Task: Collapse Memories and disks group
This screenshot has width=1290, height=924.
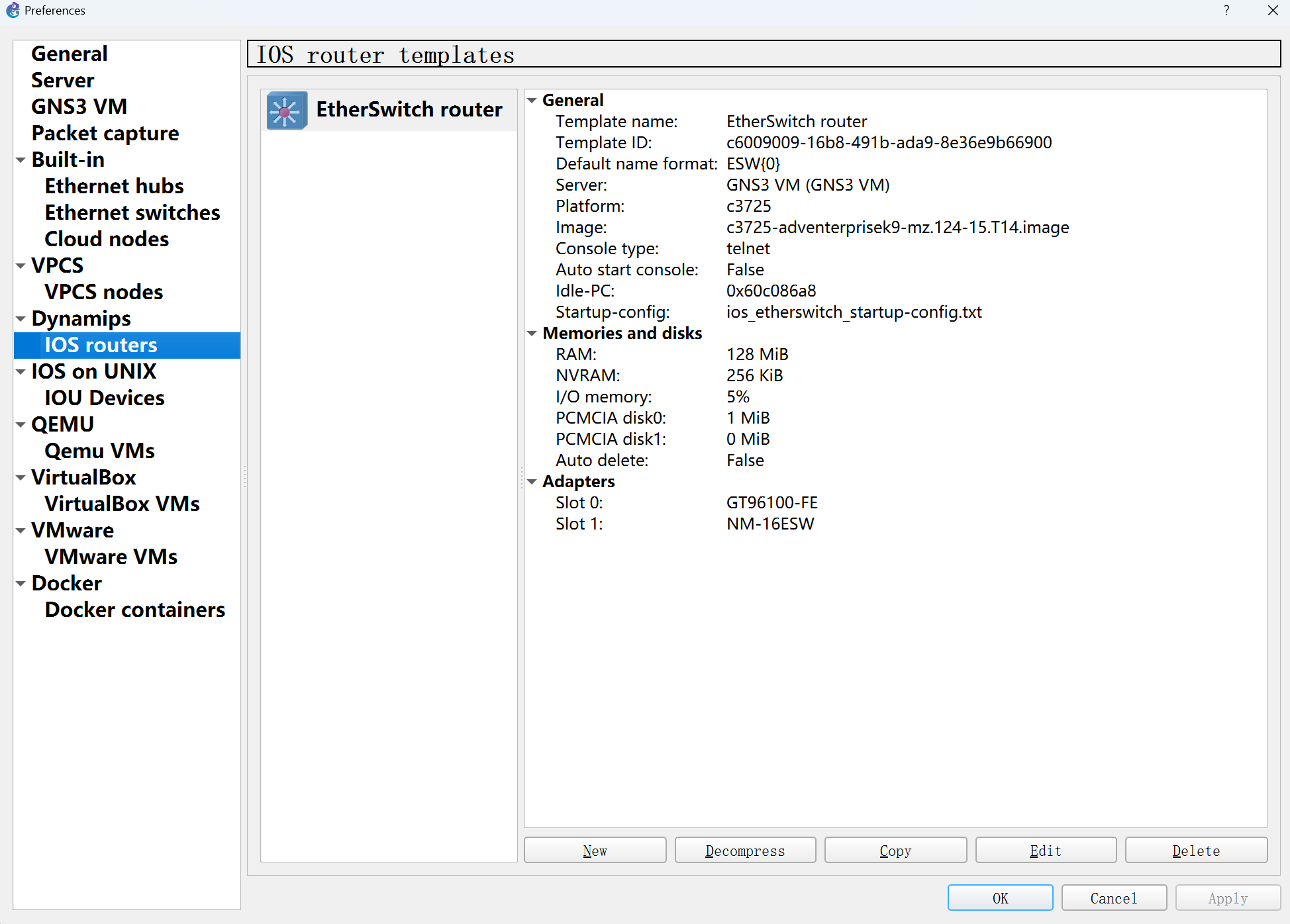Action: (532, 334)
